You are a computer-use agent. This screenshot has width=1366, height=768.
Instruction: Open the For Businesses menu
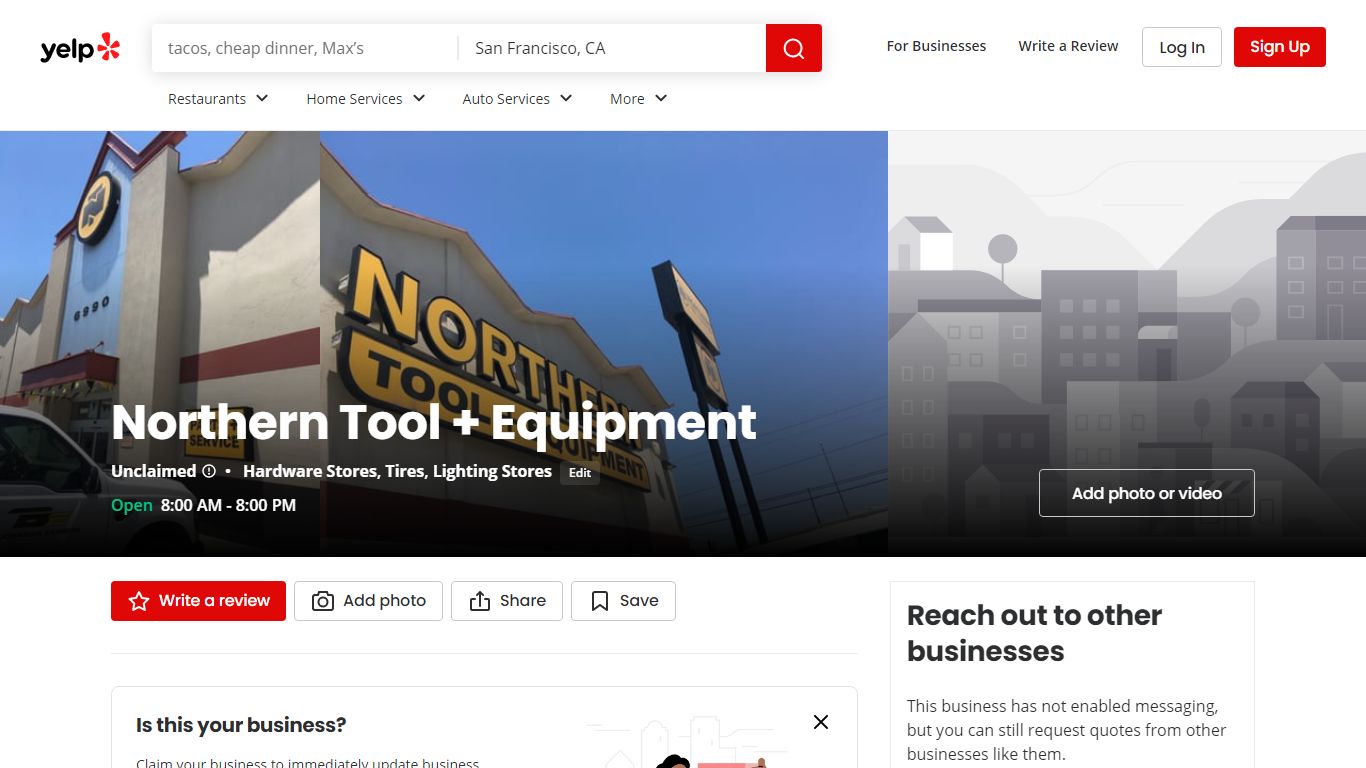pyautogui.click(x=936, y=46)
